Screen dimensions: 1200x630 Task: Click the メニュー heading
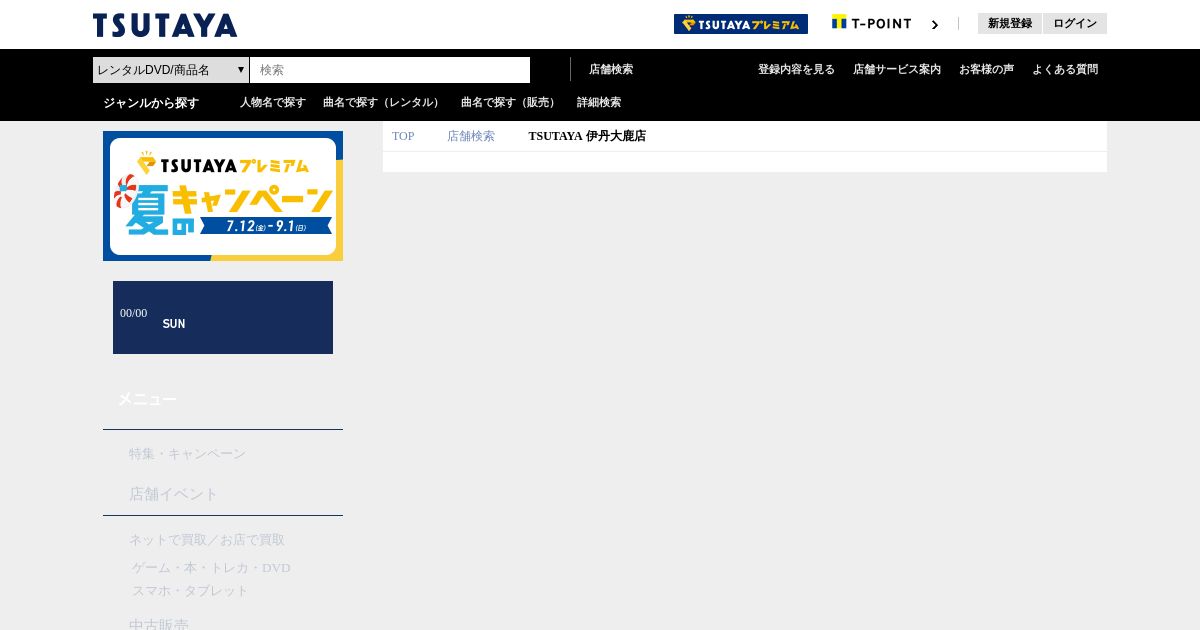click(147, 399)
